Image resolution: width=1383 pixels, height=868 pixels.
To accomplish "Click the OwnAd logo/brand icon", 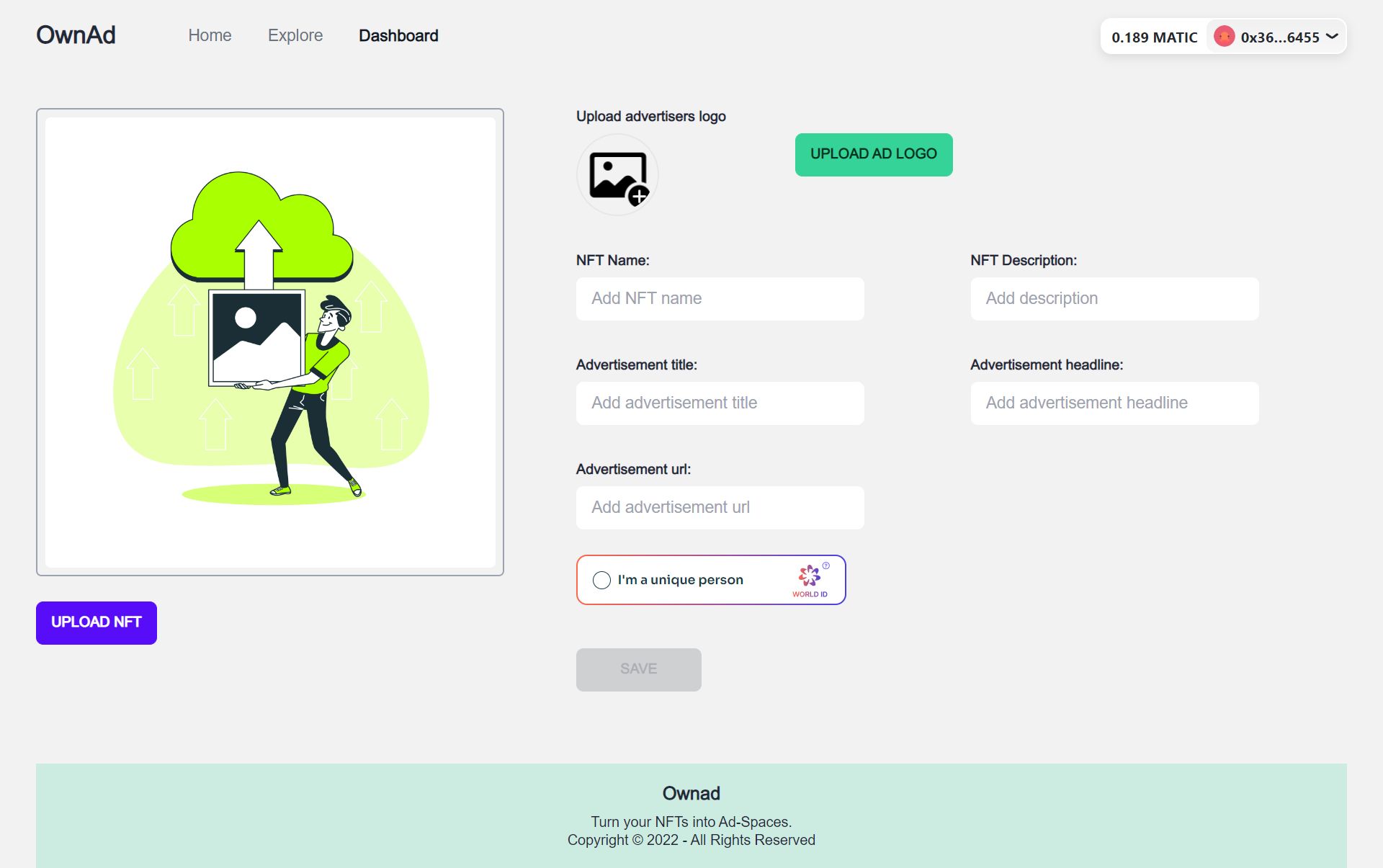I will click(76, 35).
